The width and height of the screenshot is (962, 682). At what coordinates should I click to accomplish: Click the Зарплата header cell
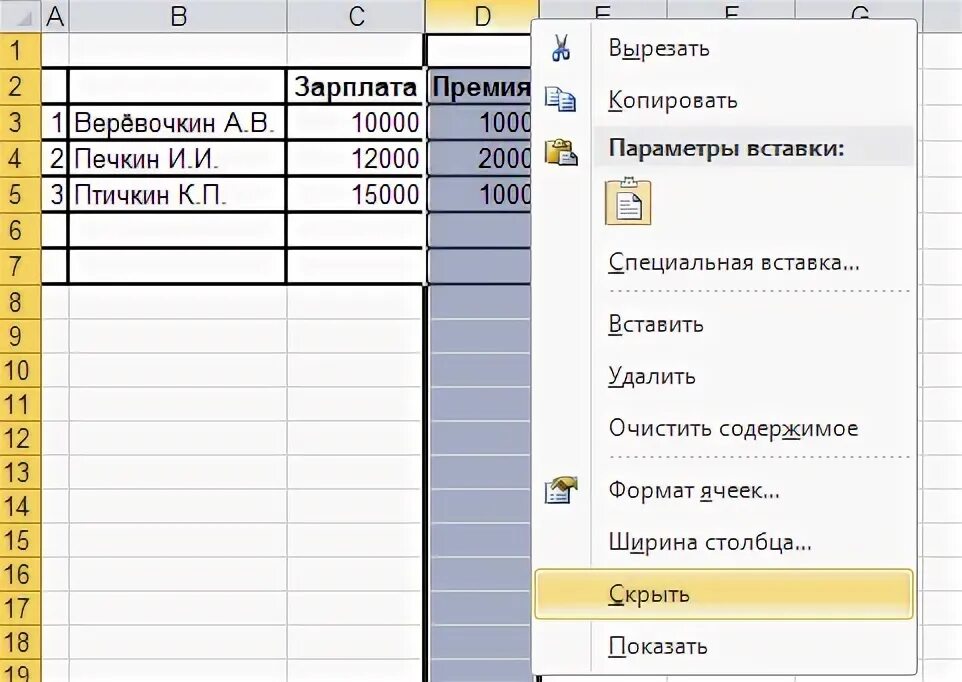[355, 86]
